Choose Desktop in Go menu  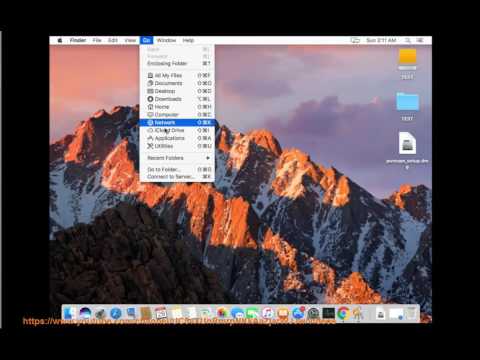click(x=177, y=91)
